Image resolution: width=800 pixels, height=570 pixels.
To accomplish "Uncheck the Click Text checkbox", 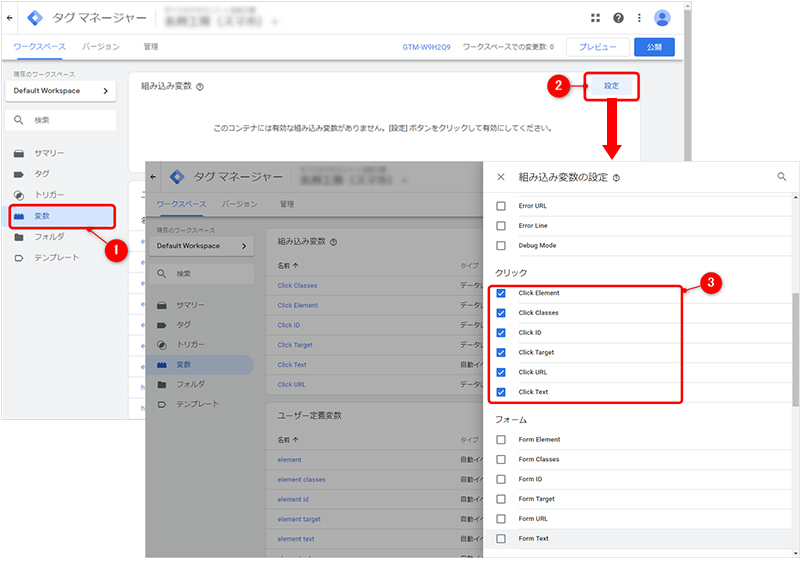I will click(501, 392).
